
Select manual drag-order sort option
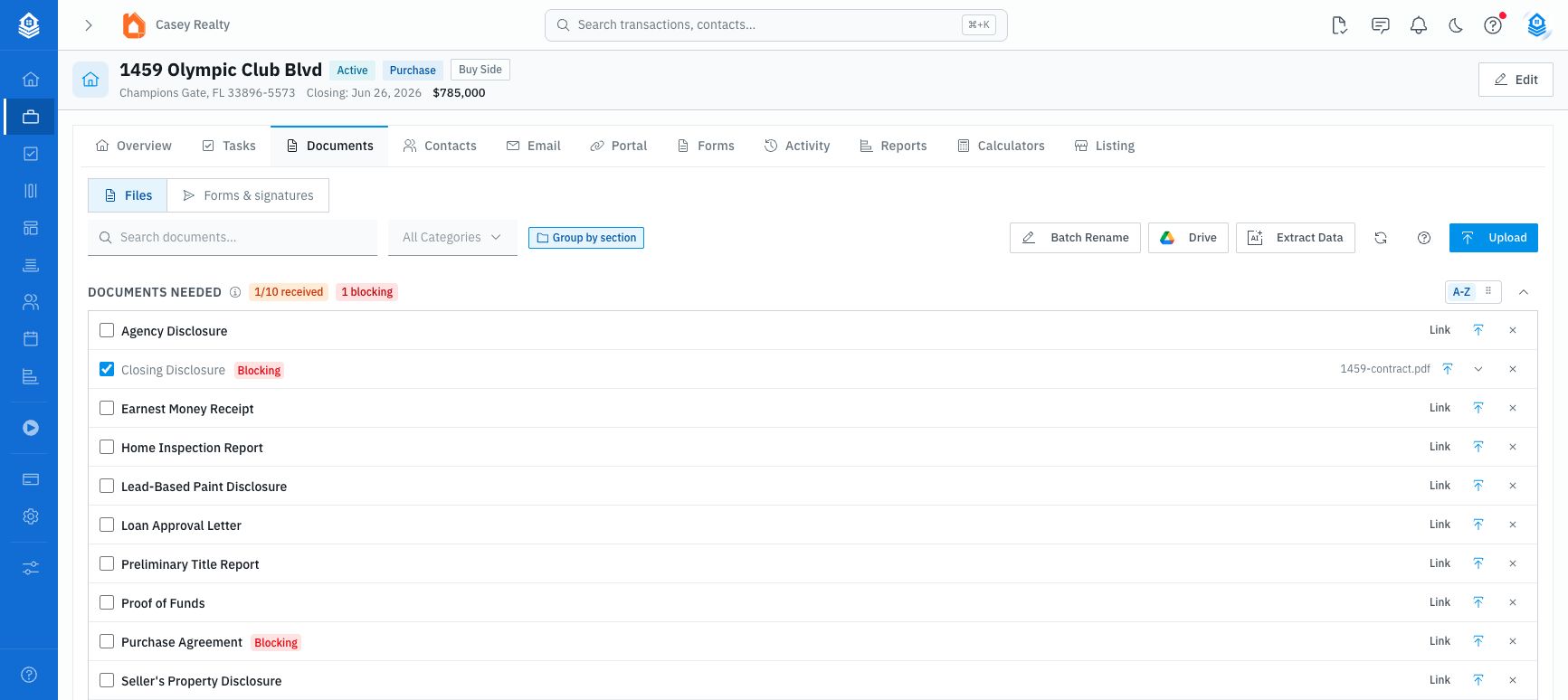coord(1488,292)
